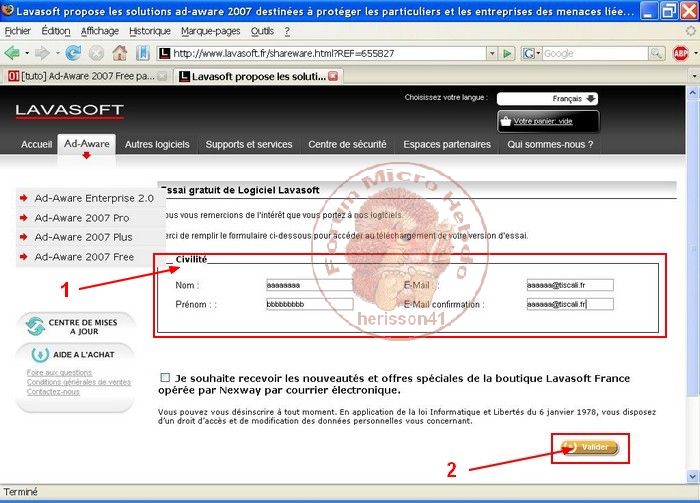Viewport: 700px width, 503px height.
Task: Click the page scrollbar up arrow
Action: coord(692,92)
